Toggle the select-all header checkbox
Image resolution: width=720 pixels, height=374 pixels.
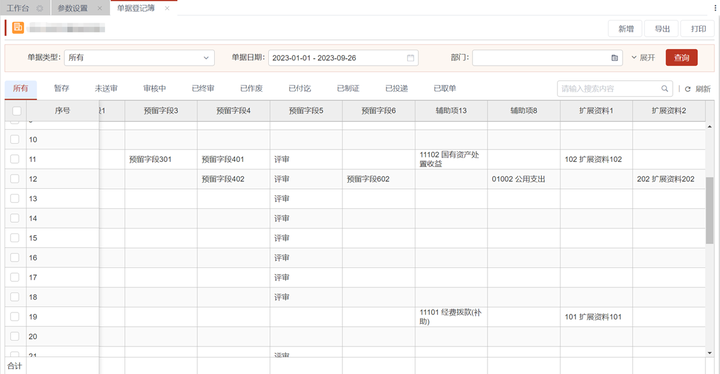tap(17, 111)
